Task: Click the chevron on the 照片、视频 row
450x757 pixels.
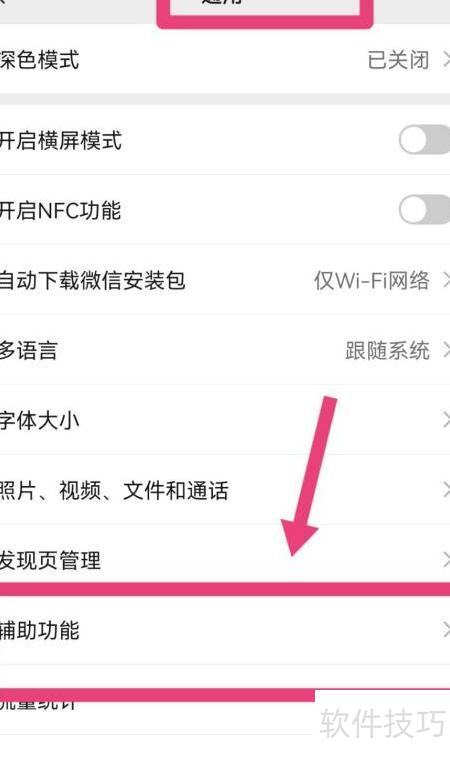Action: click(447, 491)
